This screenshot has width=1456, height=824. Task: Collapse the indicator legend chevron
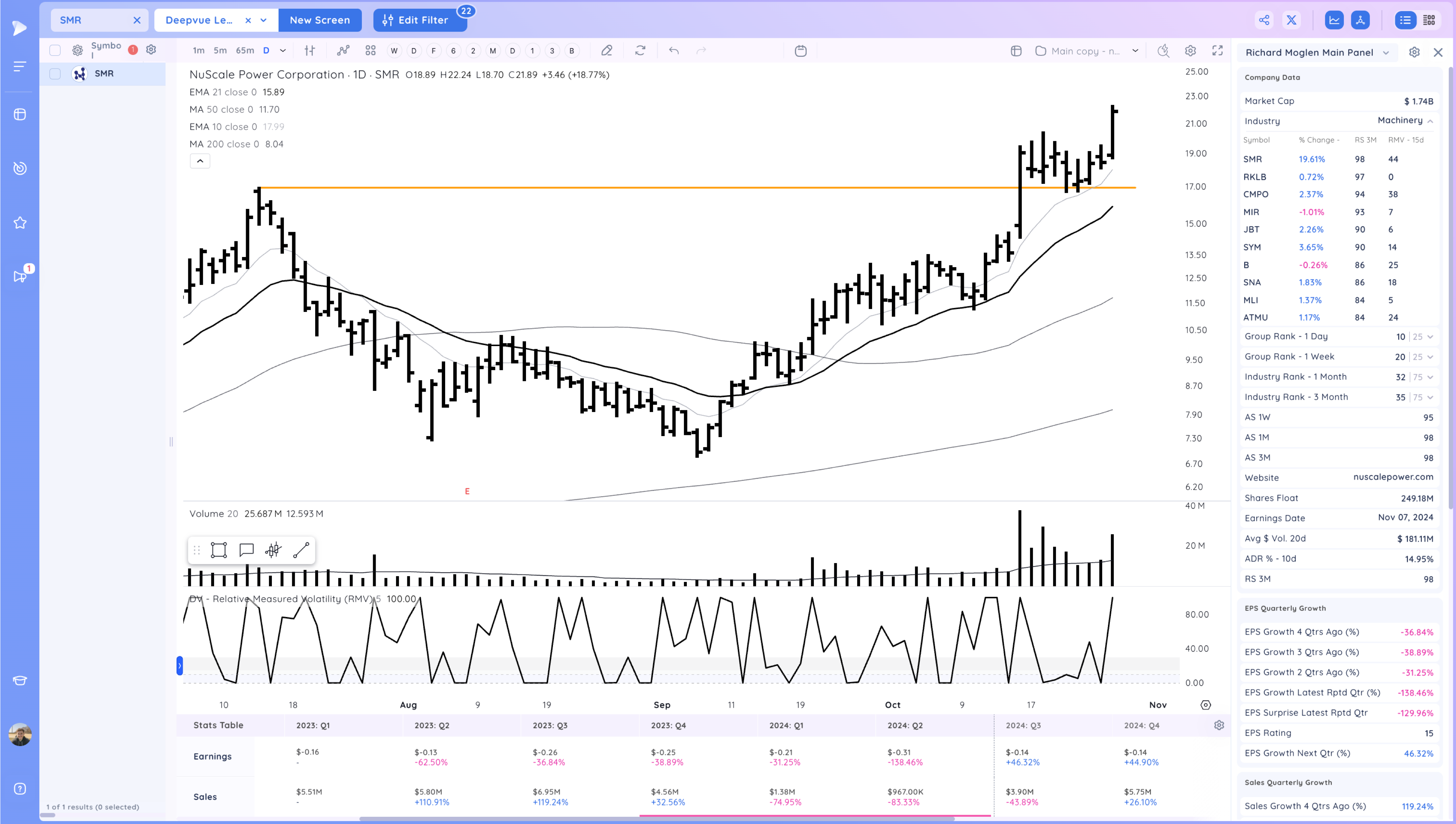tap(200, 161)
